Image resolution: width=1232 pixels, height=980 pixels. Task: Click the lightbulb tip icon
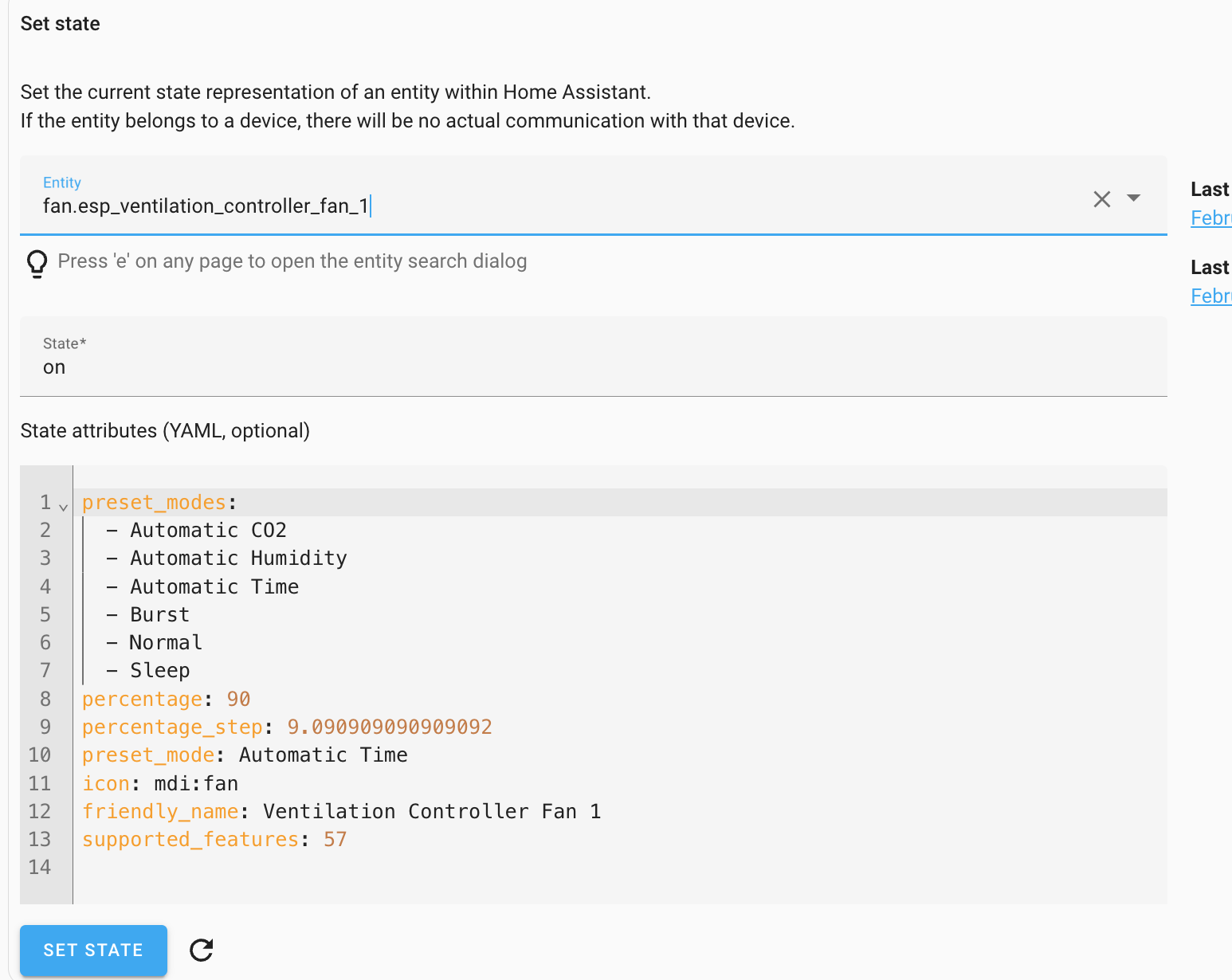(37, 263)
